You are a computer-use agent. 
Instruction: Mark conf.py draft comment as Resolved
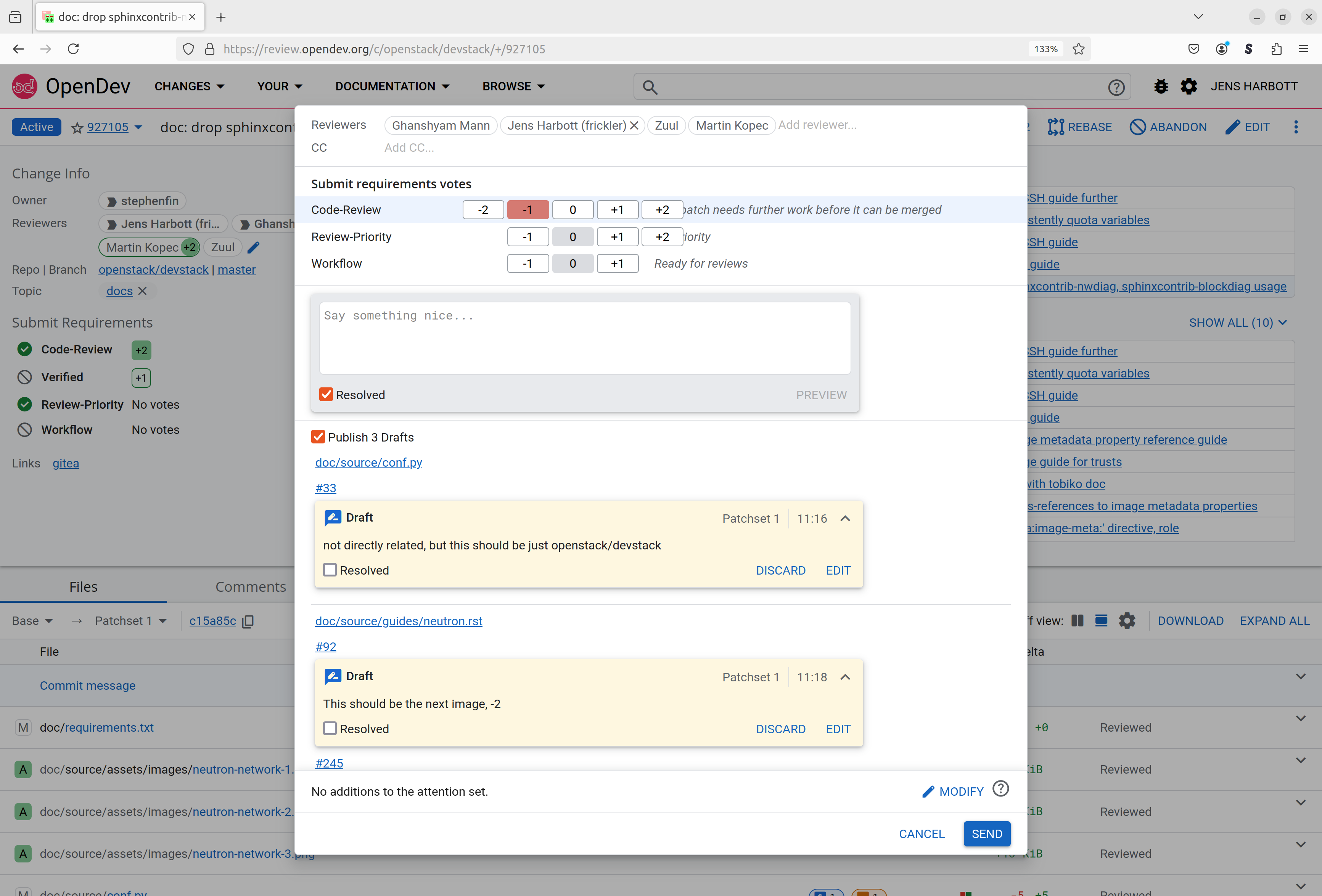[330, 570]
